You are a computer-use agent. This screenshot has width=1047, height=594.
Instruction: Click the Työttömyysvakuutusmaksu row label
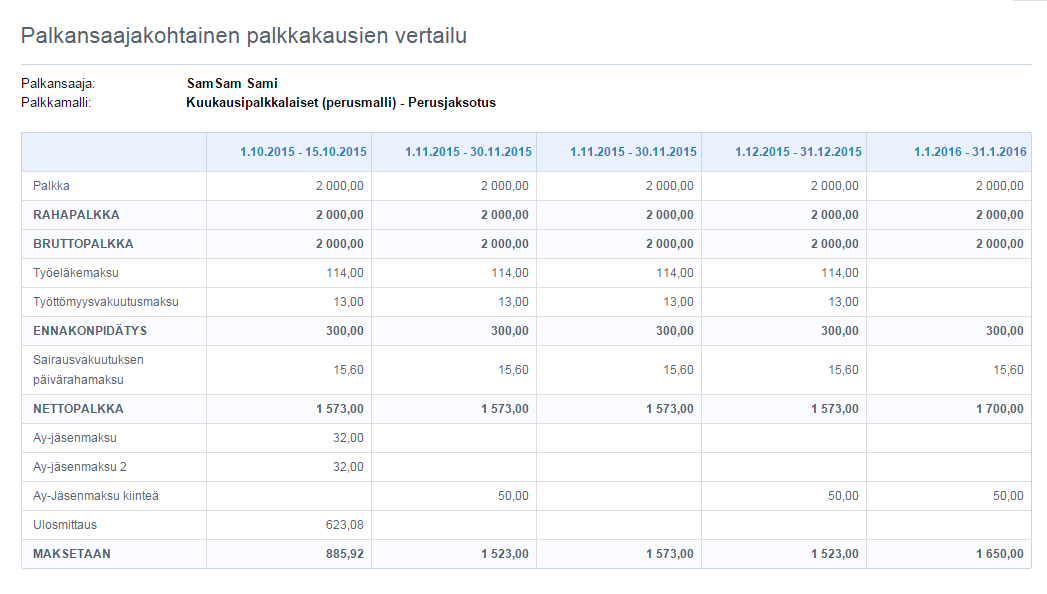tap(106, 301)
